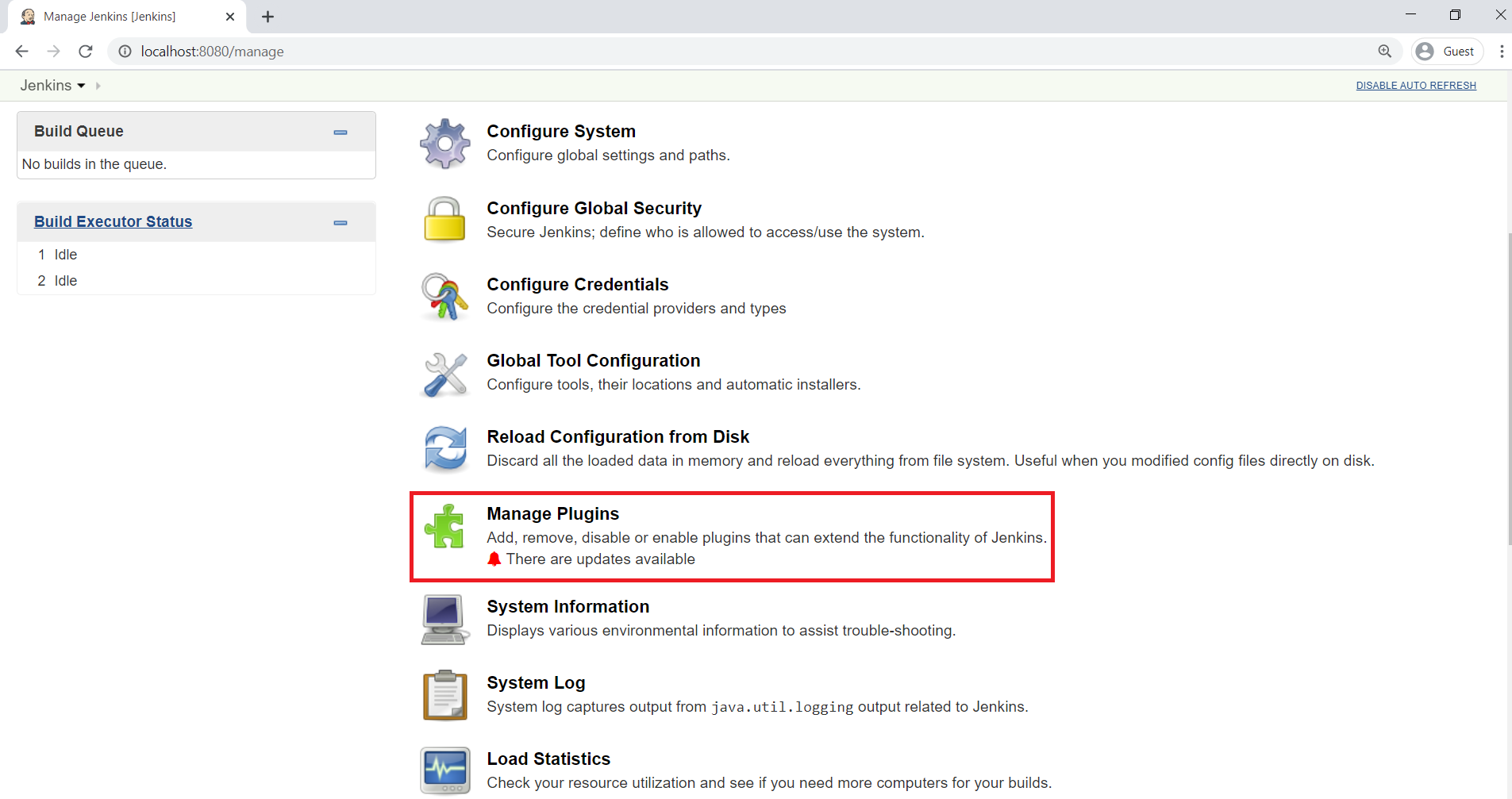
Task: Click the Configure Global Security padlock icon
Action: [x=445, y=219]
